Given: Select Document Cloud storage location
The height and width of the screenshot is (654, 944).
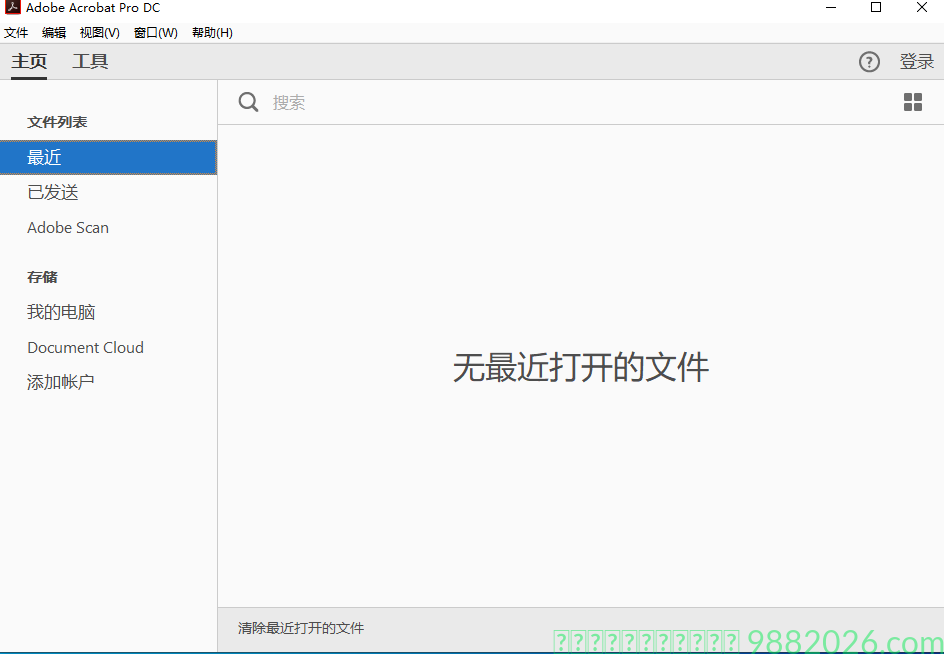Looking at the screenshot, I should click(x=85, y=347).
